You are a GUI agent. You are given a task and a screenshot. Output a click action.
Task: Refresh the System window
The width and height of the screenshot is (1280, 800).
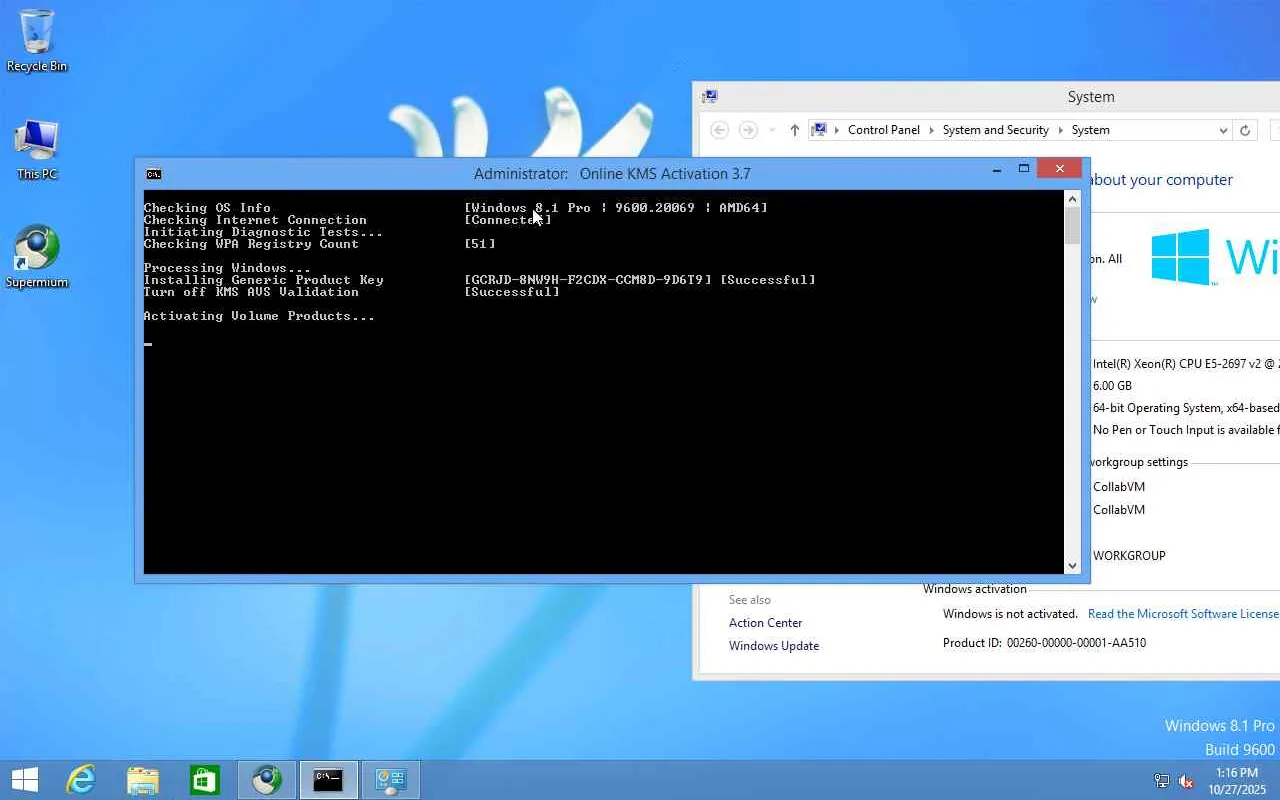[x=1245, y=130]
